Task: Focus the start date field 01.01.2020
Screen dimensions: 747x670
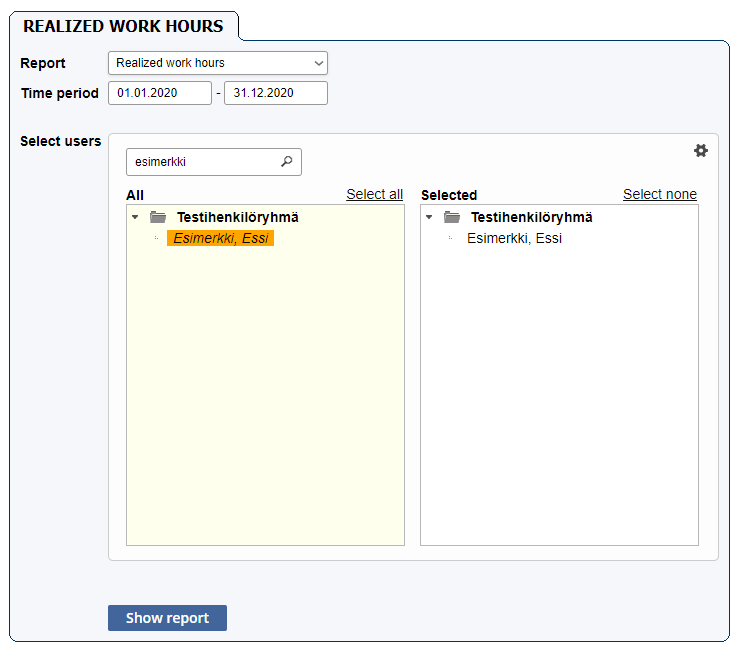Action: tap(160, 93)
